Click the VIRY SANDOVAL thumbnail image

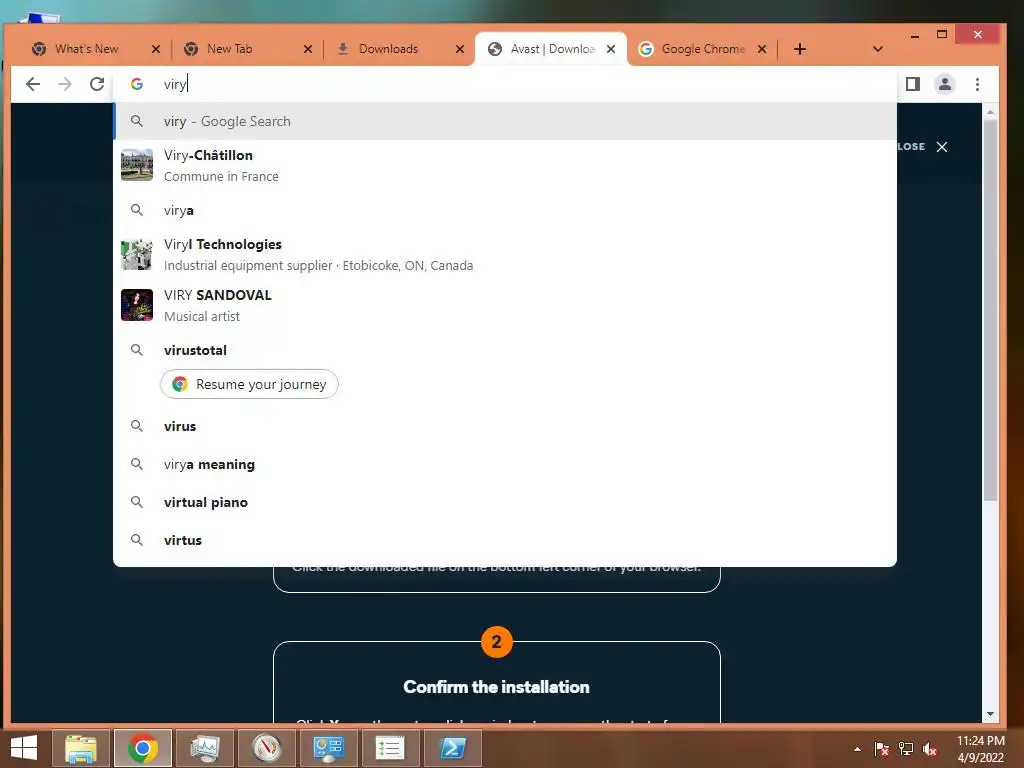tap(136, 305)
